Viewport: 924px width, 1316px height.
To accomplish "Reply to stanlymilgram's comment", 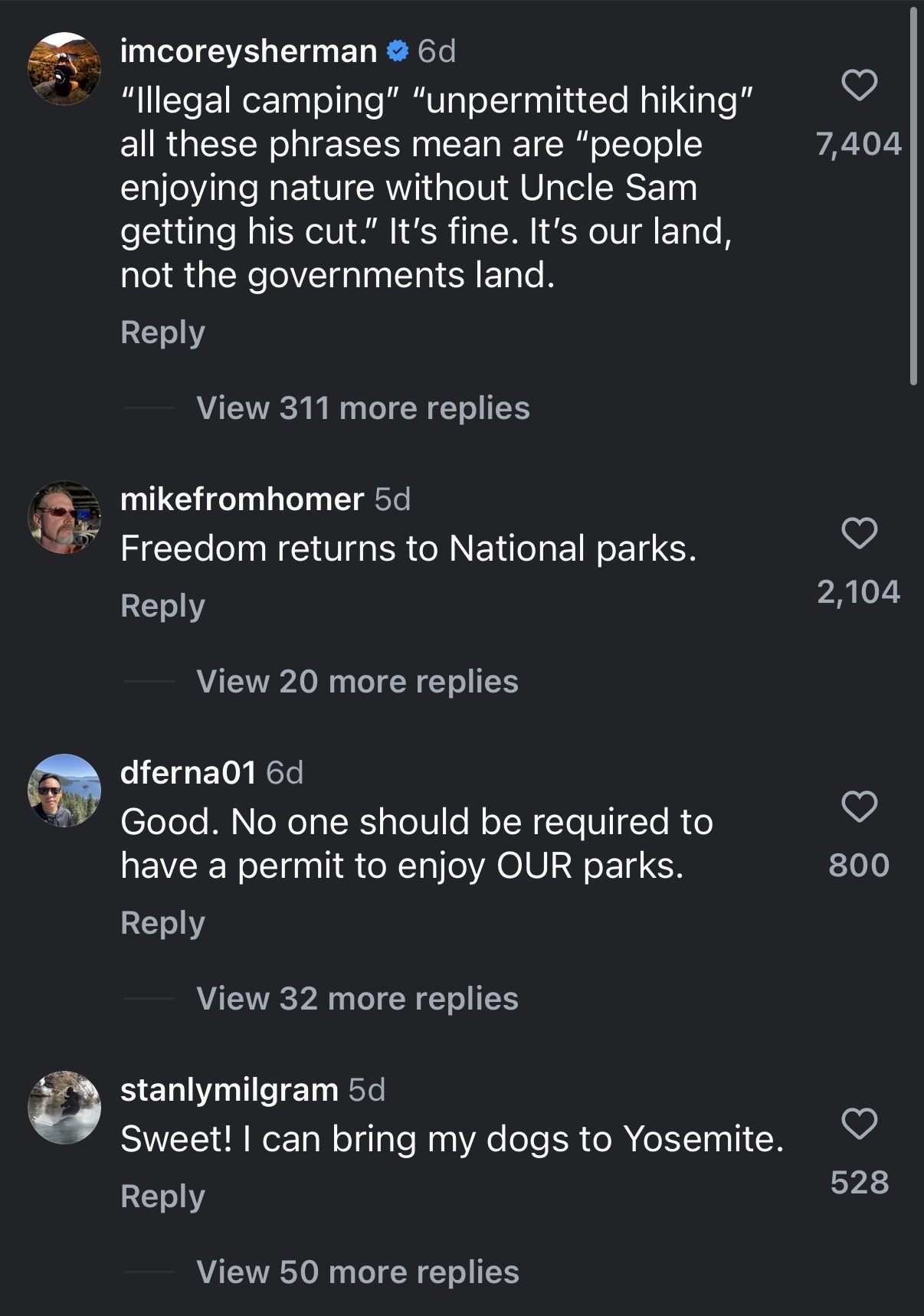I will pos(162,1197).
